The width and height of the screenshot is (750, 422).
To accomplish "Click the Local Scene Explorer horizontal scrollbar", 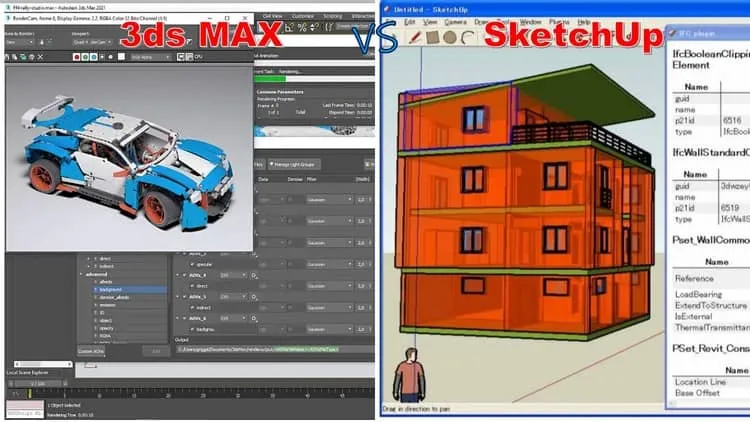I will tap(43, 364).
